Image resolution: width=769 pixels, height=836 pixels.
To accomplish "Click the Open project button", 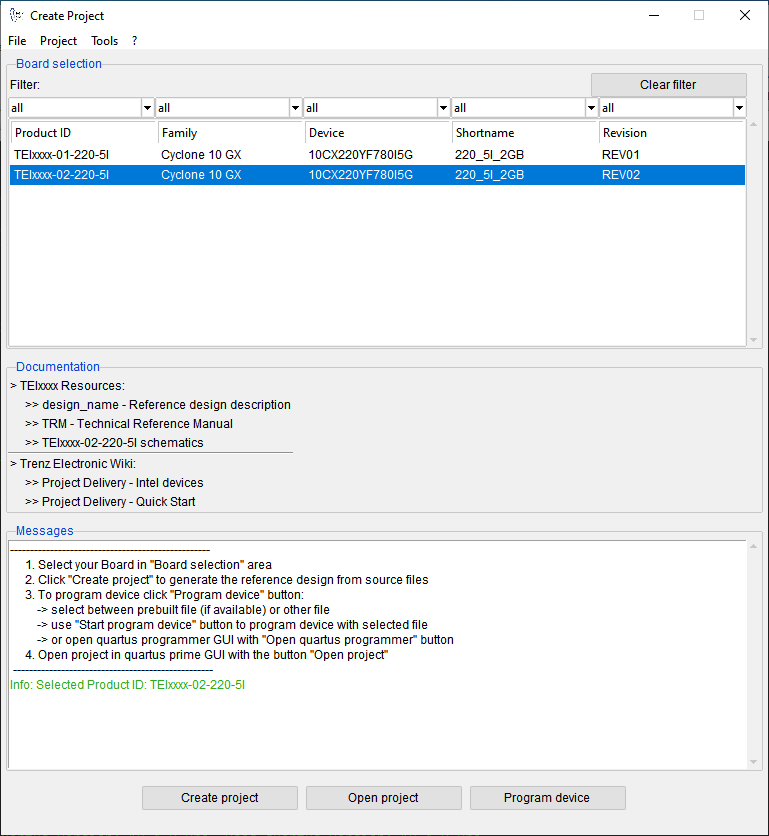I will [x=383, y=798].
